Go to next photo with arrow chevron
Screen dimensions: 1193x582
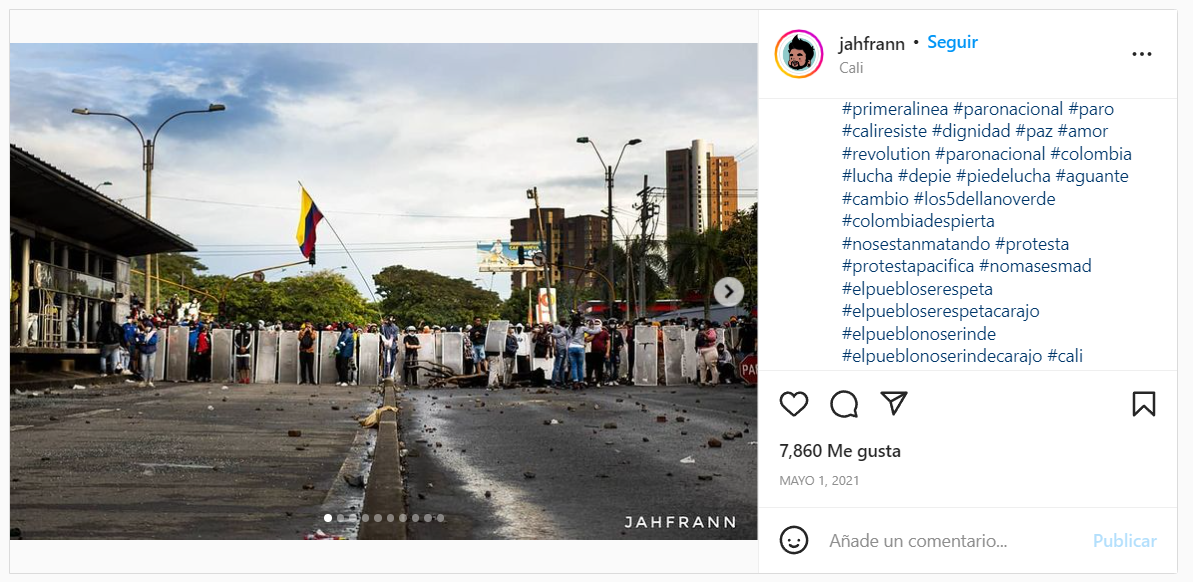(728, 291)
